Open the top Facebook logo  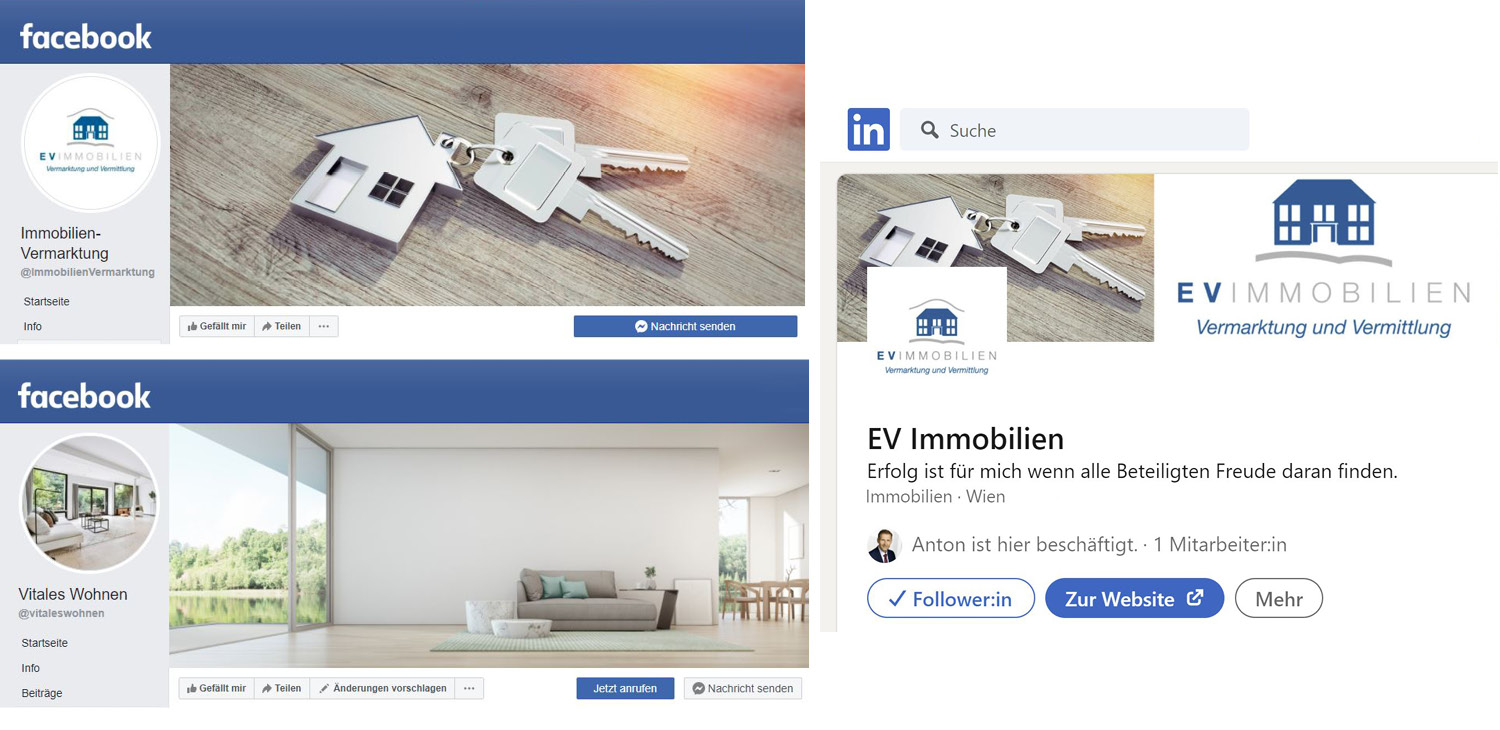pyautogui.click(x=86, y=37)
